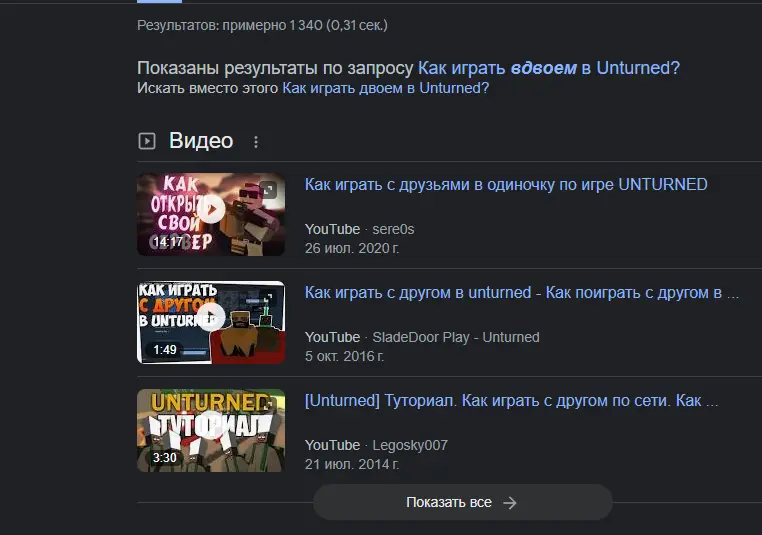The height and width of the screenshot is (535, 762).
Task: Play the 1:49 SladeDoor Play video
Action: [210, 318]
